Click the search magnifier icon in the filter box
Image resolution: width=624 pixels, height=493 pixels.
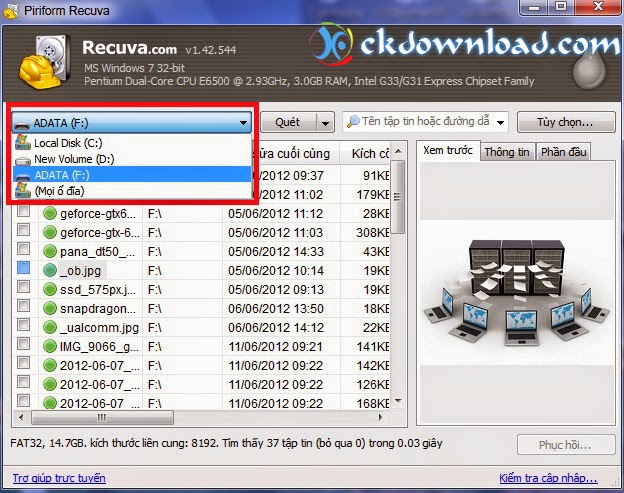[353, 121]
